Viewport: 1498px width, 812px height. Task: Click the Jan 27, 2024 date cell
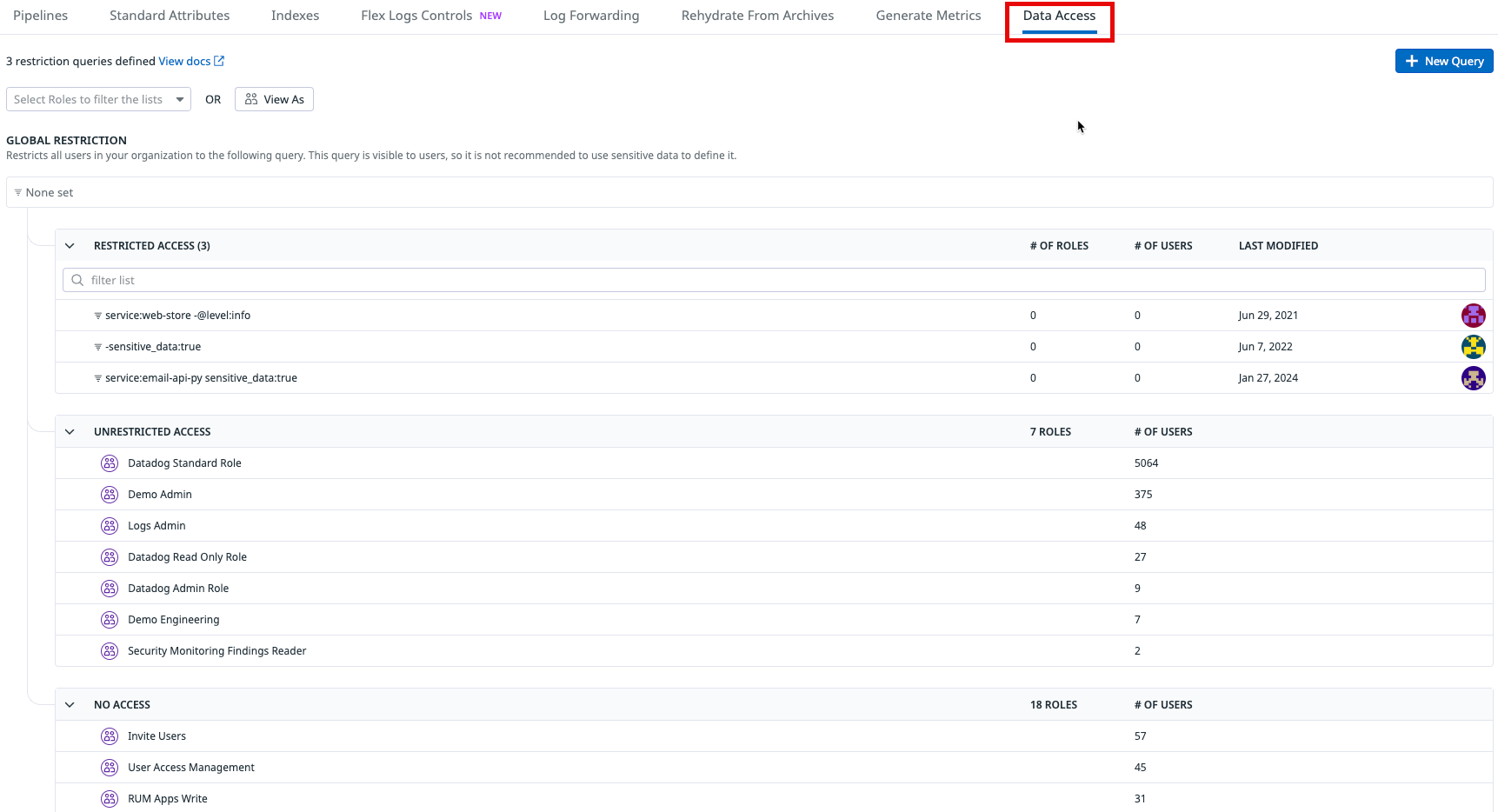pyautogui.click(x=1268, y=378)
